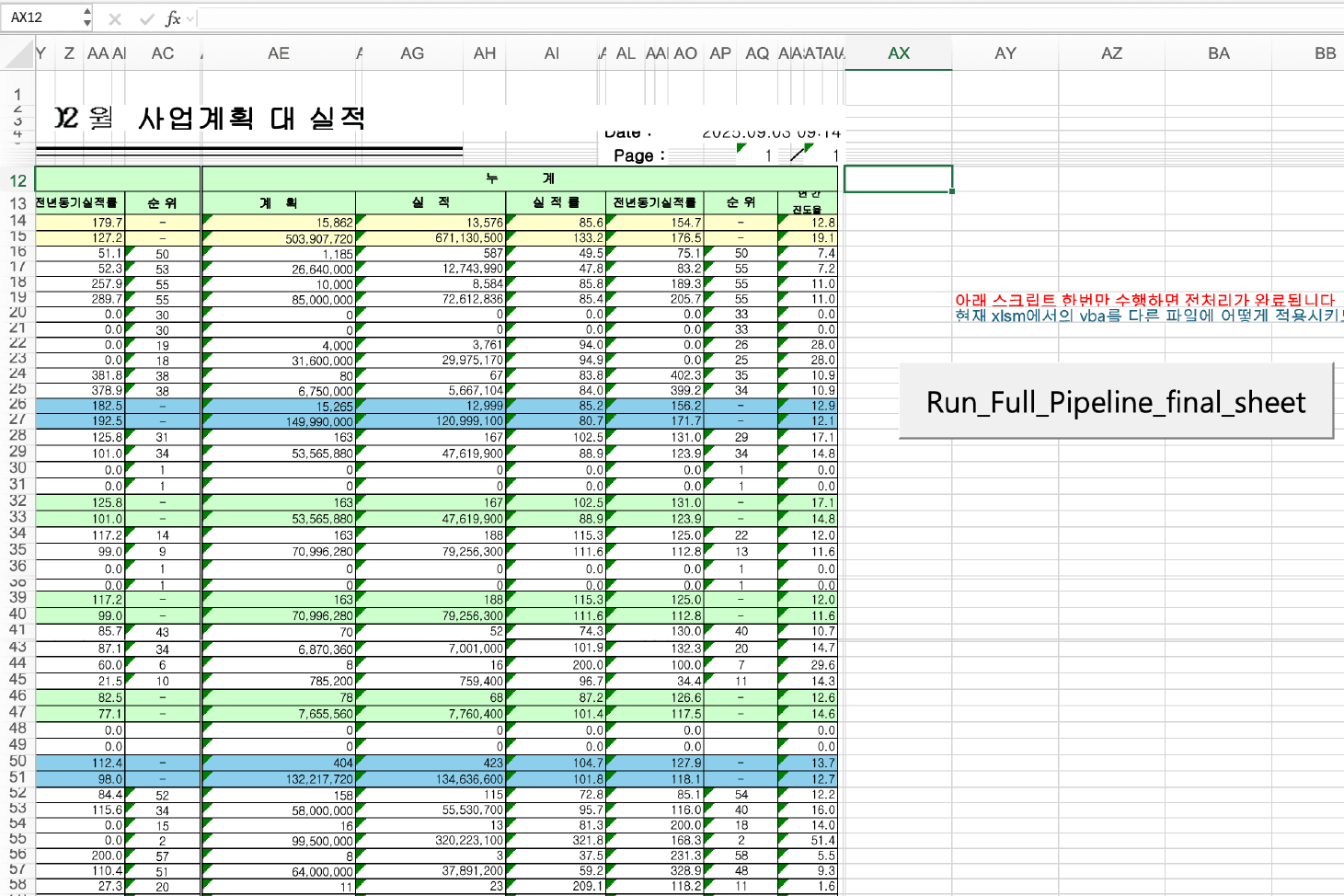Screen dimensions: 1344x896
Task: Select column AC header
Action: (163, 53)
